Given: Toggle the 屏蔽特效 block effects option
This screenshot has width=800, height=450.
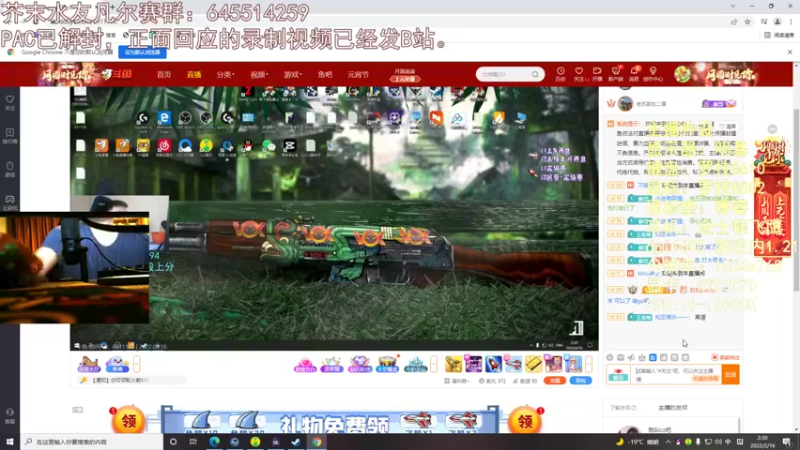Looking at the screenshot, I should point(726,358).
